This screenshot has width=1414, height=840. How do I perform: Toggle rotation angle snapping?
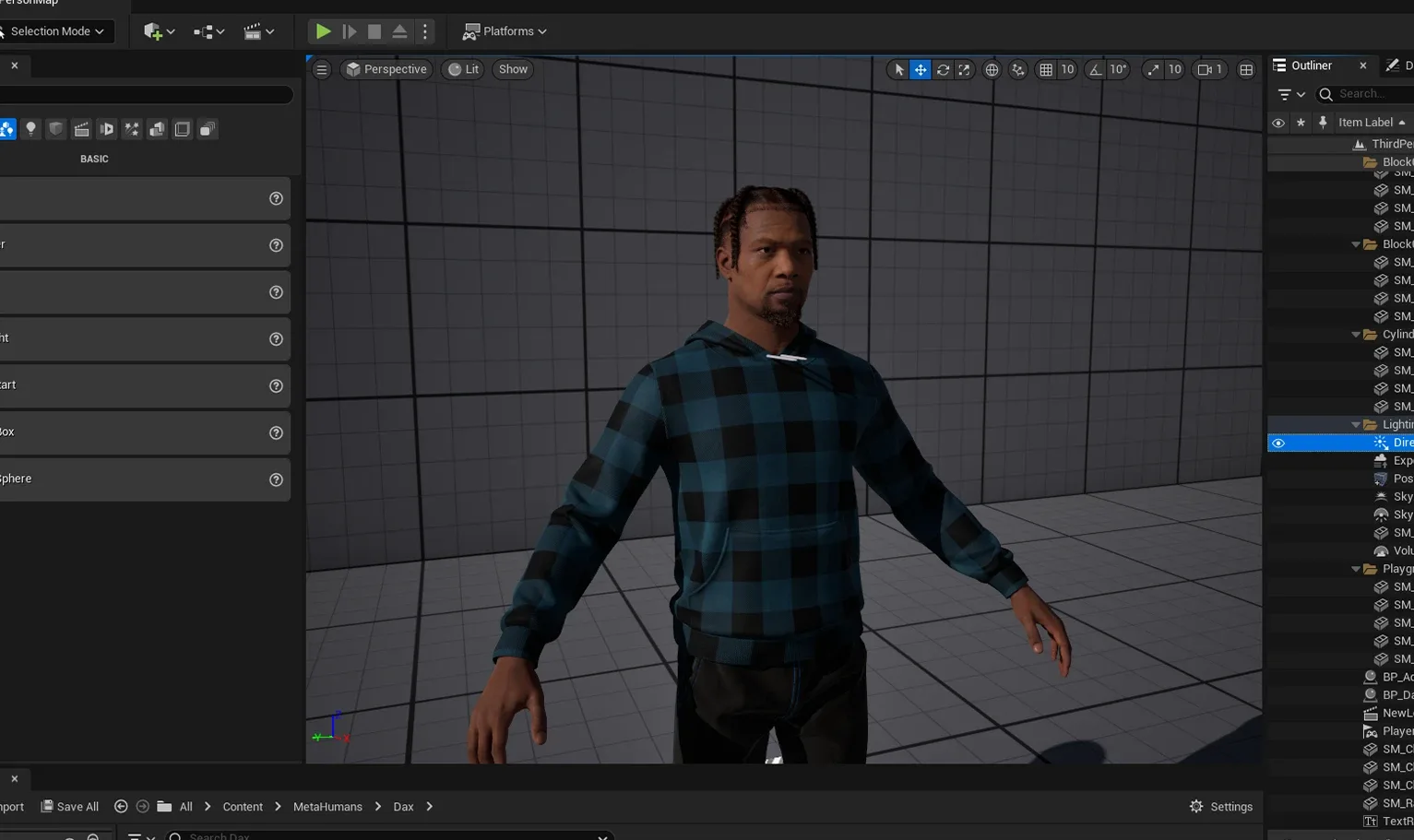point(1095,69)
